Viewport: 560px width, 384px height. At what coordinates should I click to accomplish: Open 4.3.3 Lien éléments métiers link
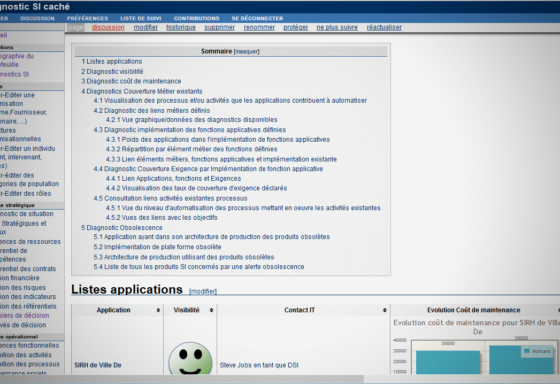click(221, 159)
